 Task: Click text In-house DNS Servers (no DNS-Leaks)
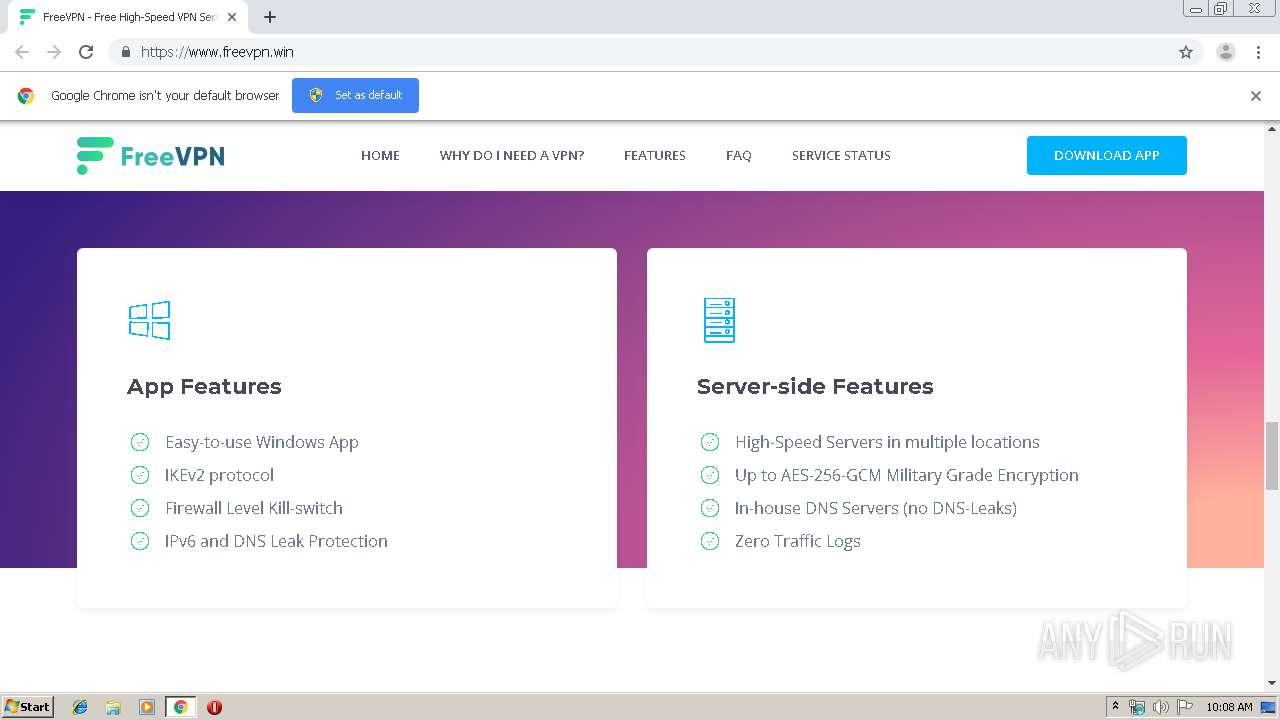pos(876,508)
